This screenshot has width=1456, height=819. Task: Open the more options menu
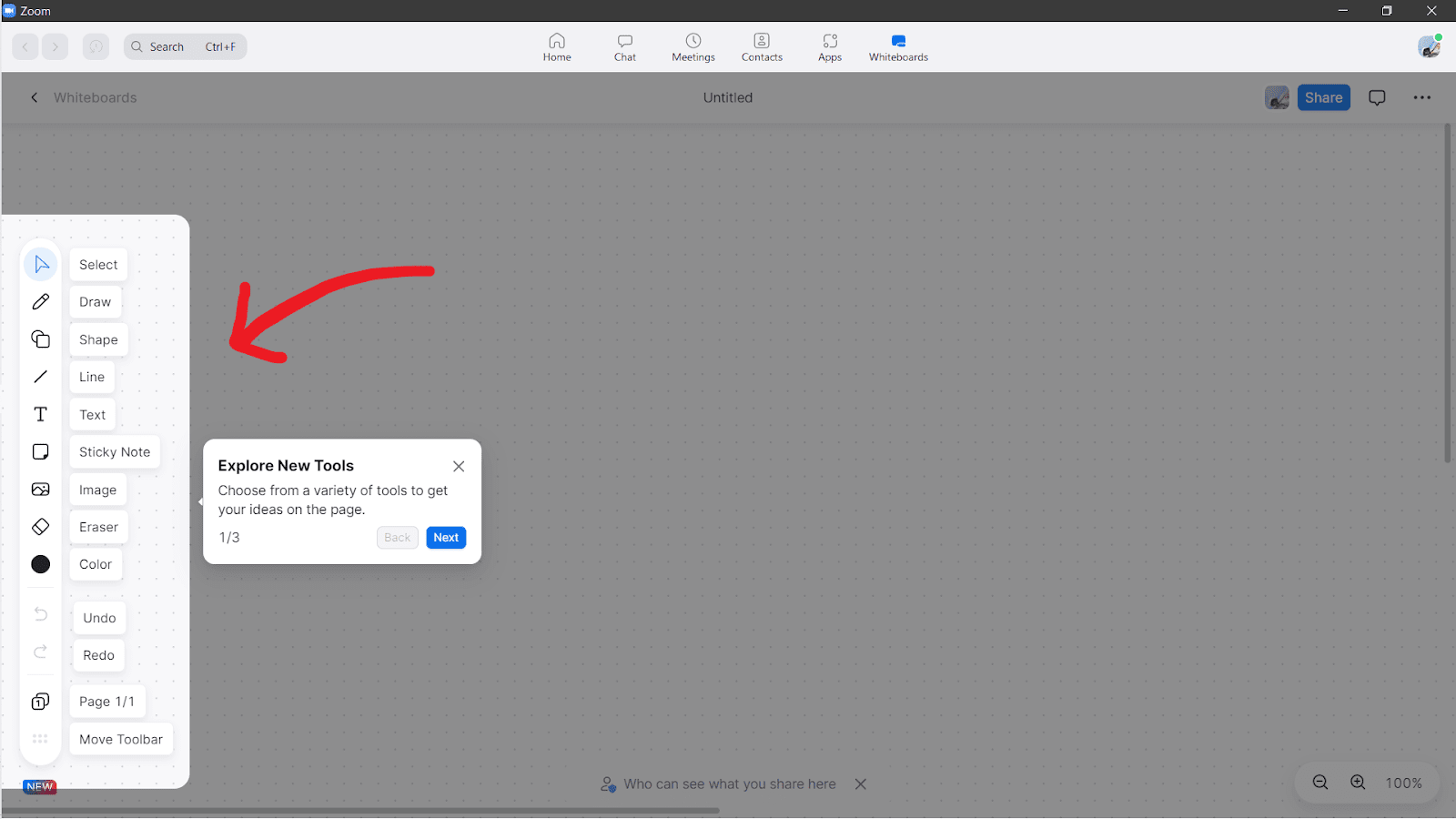click(x=1421, y=97)
